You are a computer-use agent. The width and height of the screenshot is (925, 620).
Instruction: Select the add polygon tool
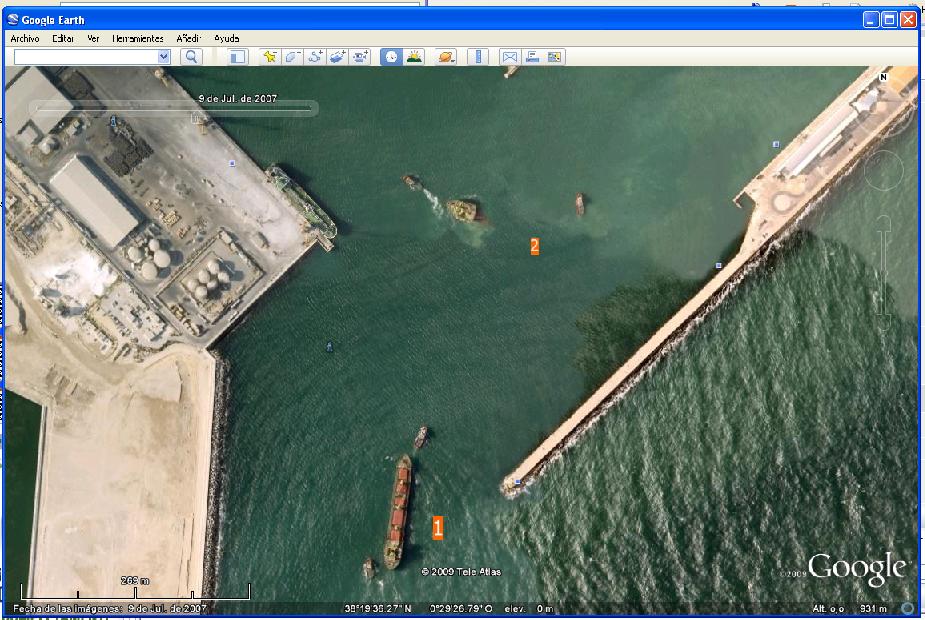point(292,57)
